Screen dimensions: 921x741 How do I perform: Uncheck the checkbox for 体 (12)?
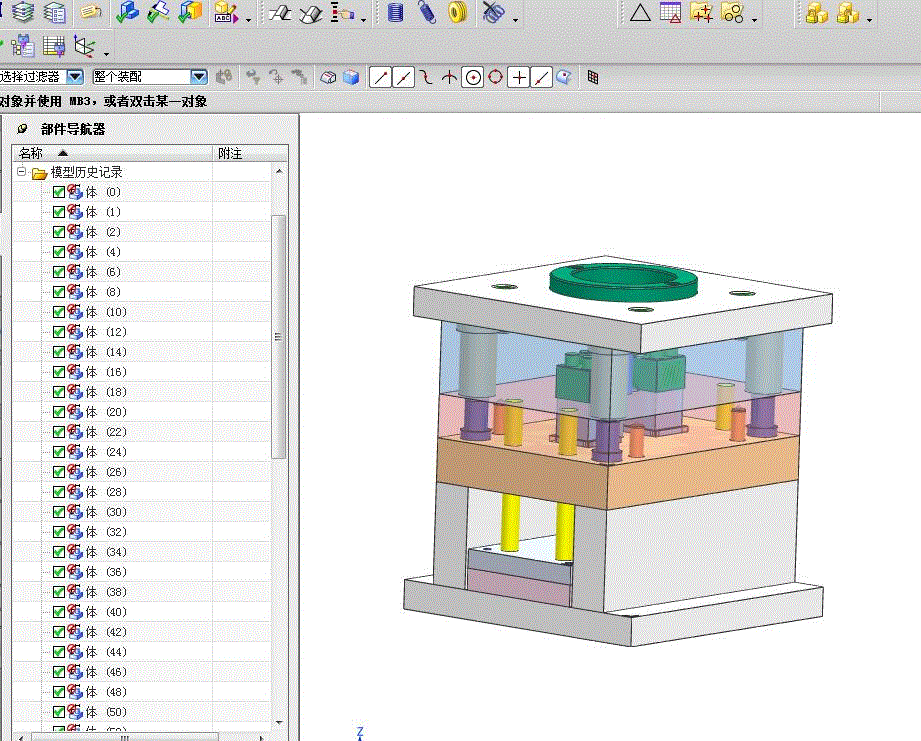click(58, 332)
